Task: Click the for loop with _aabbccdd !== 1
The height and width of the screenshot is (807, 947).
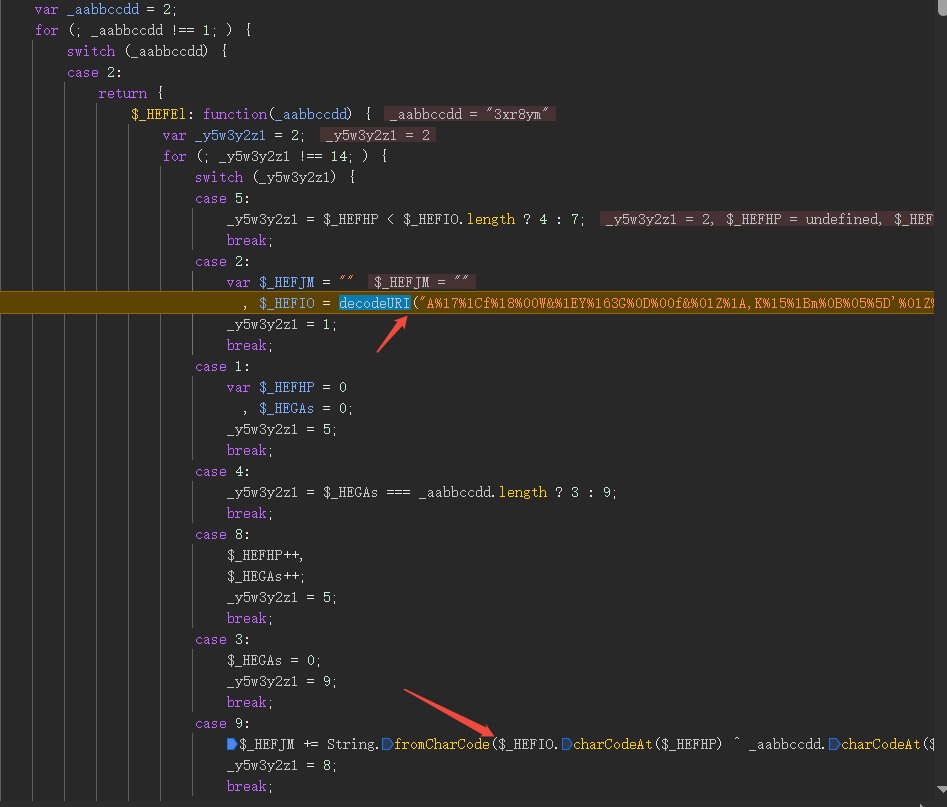Action: [x=143, y=30]
